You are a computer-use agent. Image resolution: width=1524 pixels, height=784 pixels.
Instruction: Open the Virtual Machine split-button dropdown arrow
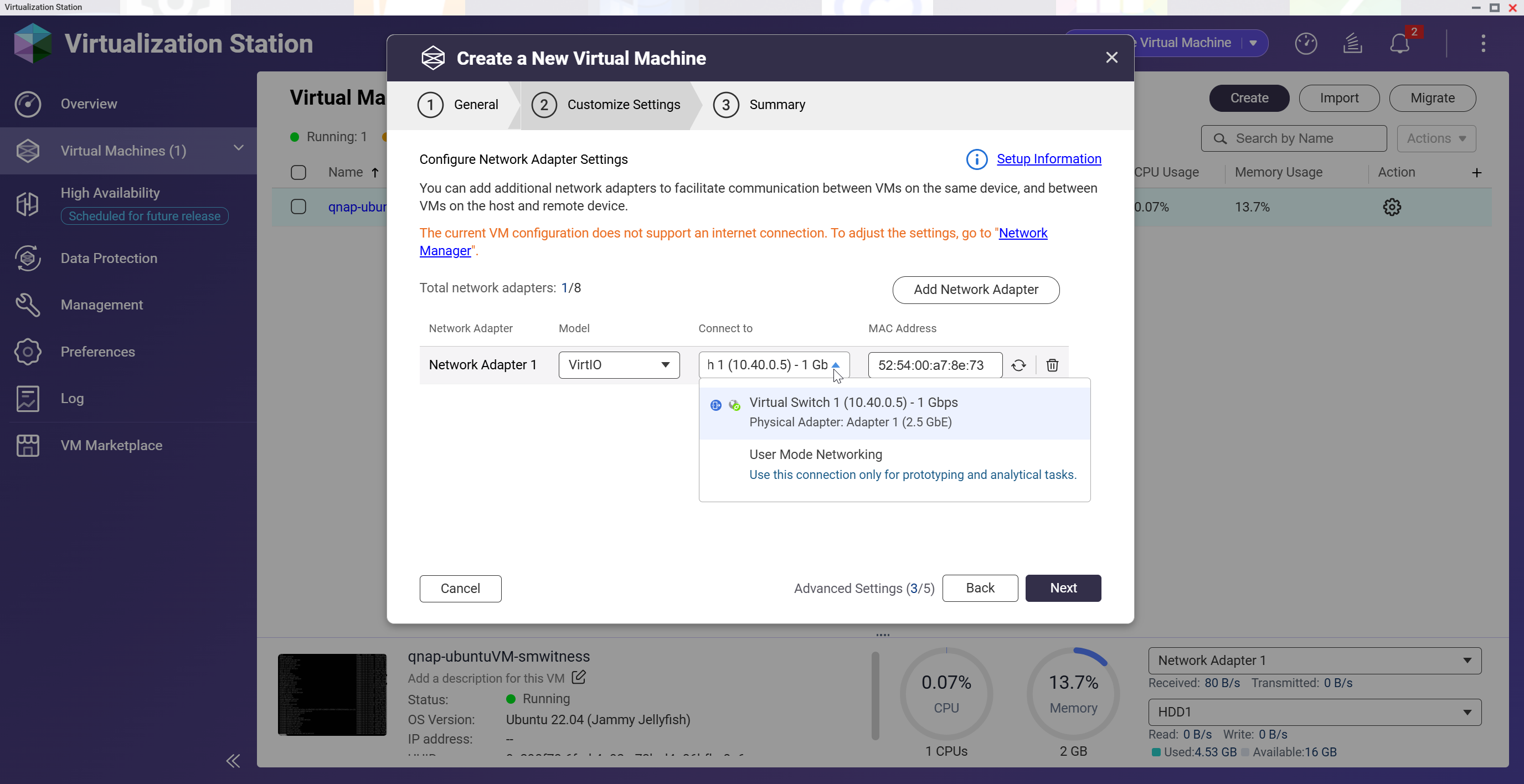[x=1253, y=43]
